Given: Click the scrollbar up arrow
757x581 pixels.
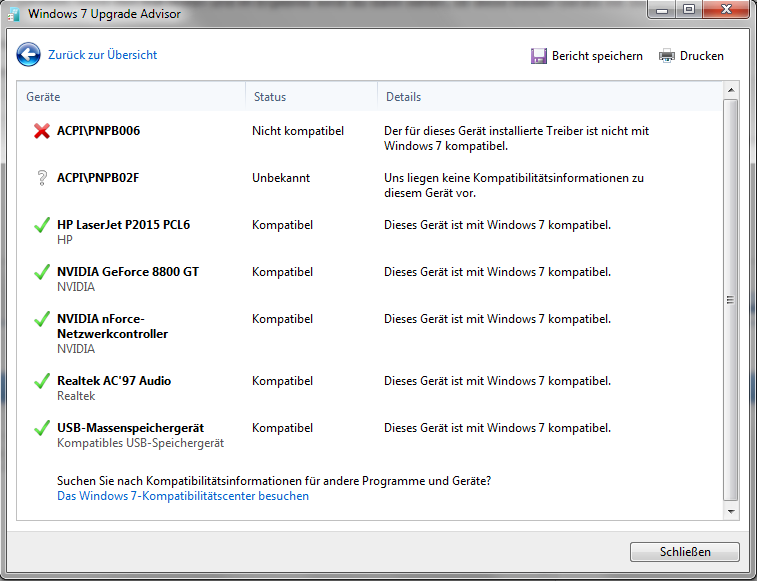Looking at the screenshot, I should [731, 90].
